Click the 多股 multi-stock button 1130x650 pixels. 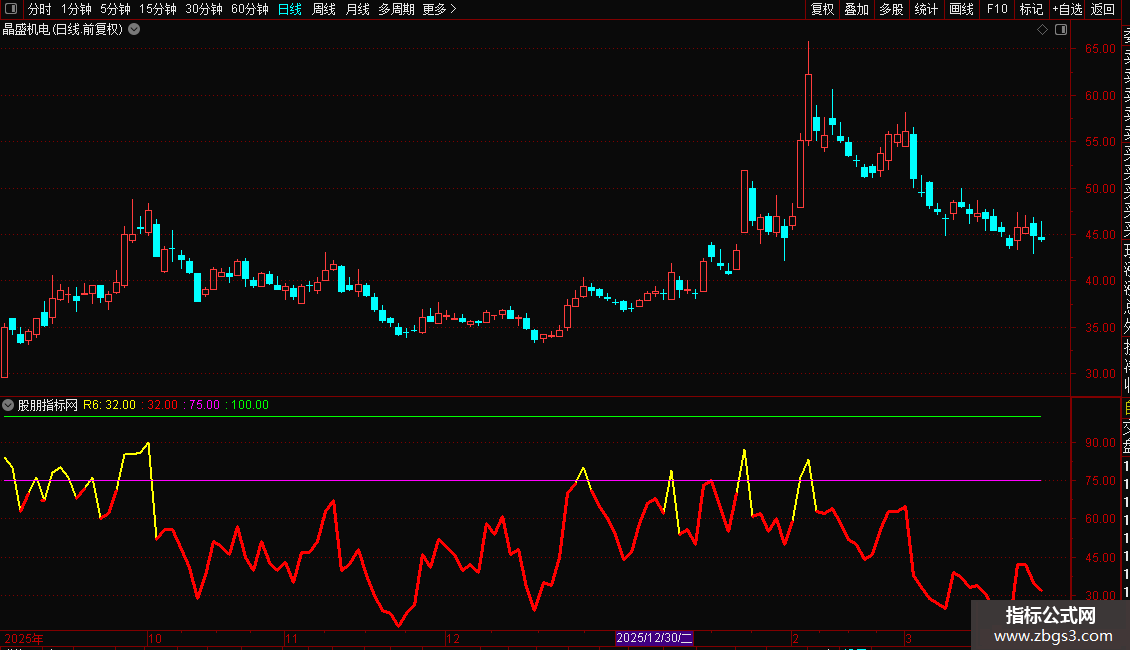tap(891, 9)
